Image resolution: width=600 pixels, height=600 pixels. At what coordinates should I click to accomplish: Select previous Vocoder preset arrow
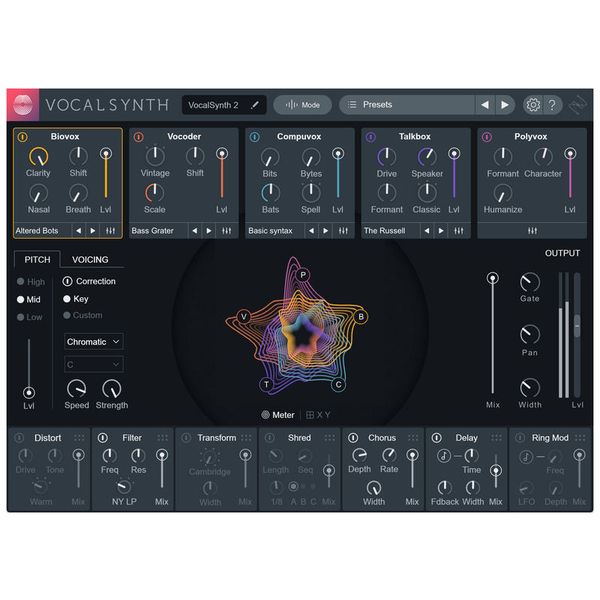195,231
